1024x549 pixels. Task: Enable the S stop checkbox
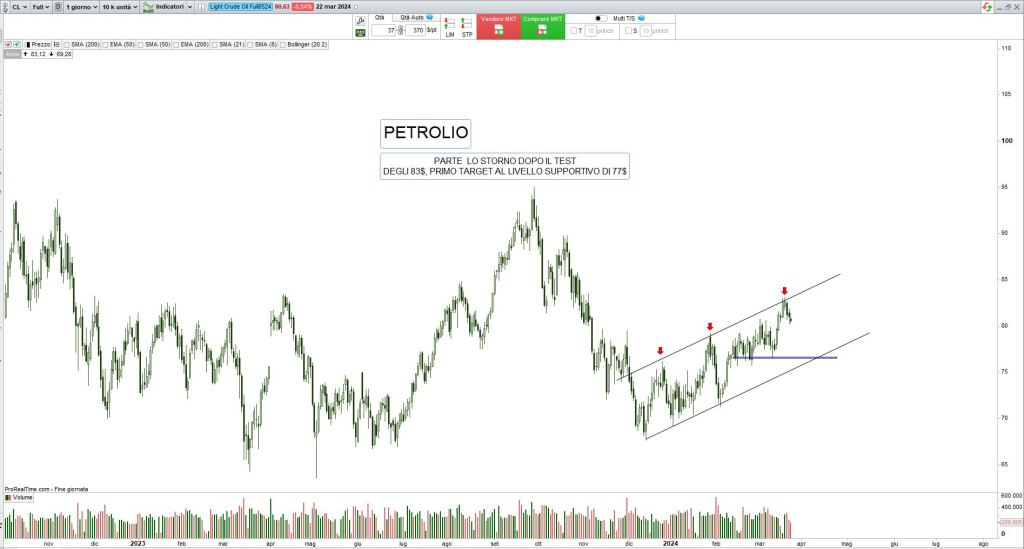628,31
